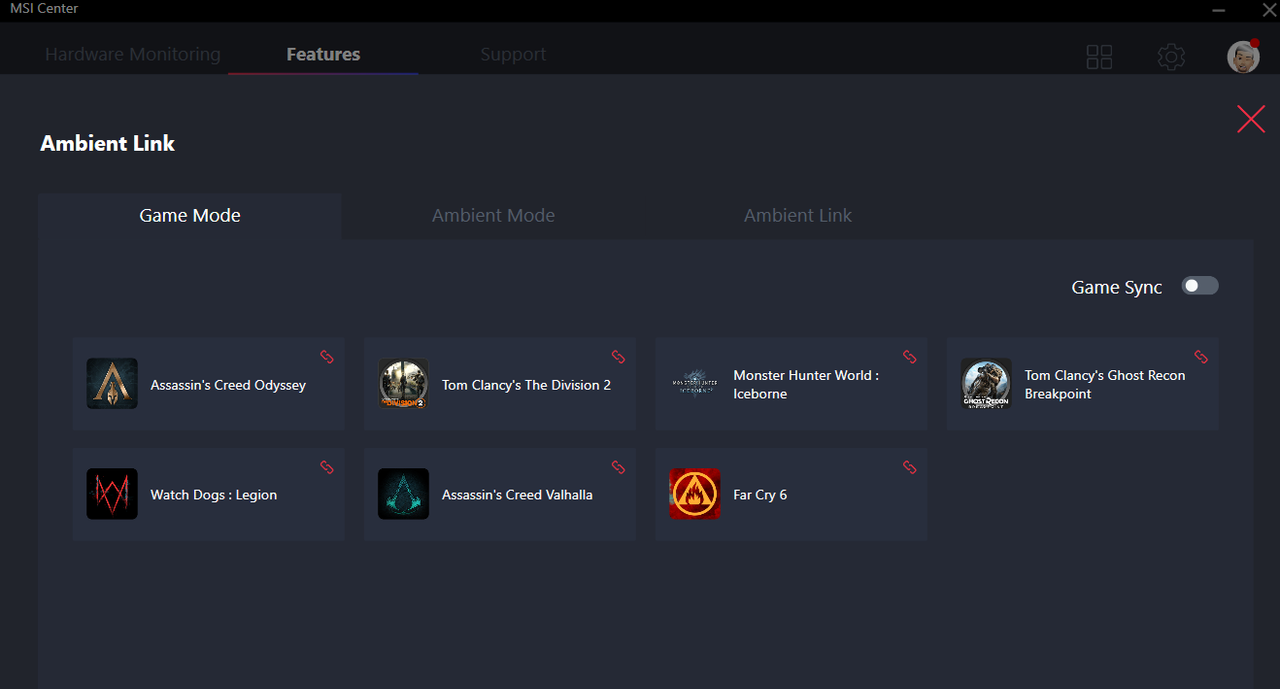
Task: Click the Ambient Link heading
Action: (107, 143)
